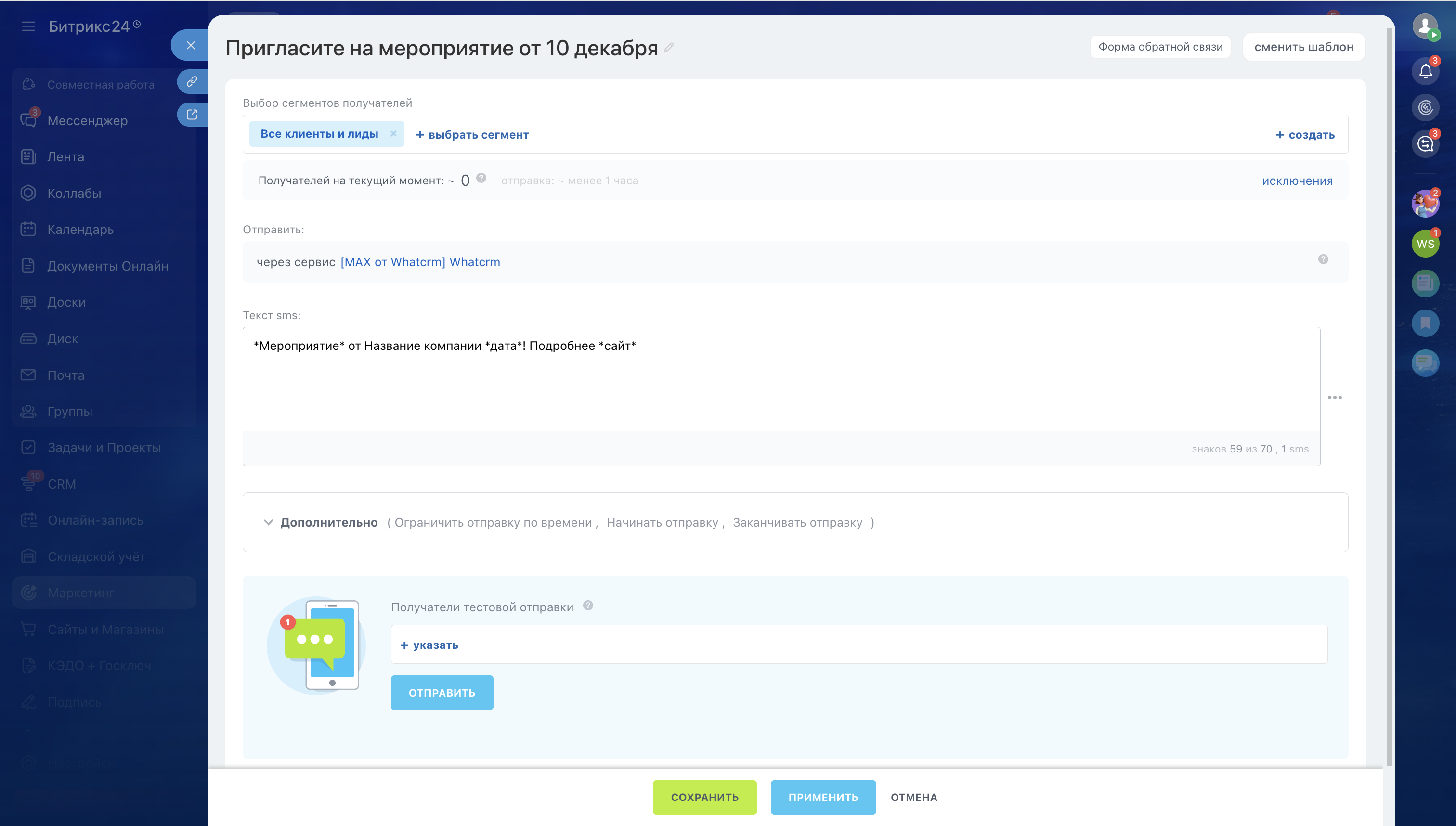Open the Мессенджер menu item
This screenshot has width=1456, height=826.
pyautogui.click(x=87, y=121)
